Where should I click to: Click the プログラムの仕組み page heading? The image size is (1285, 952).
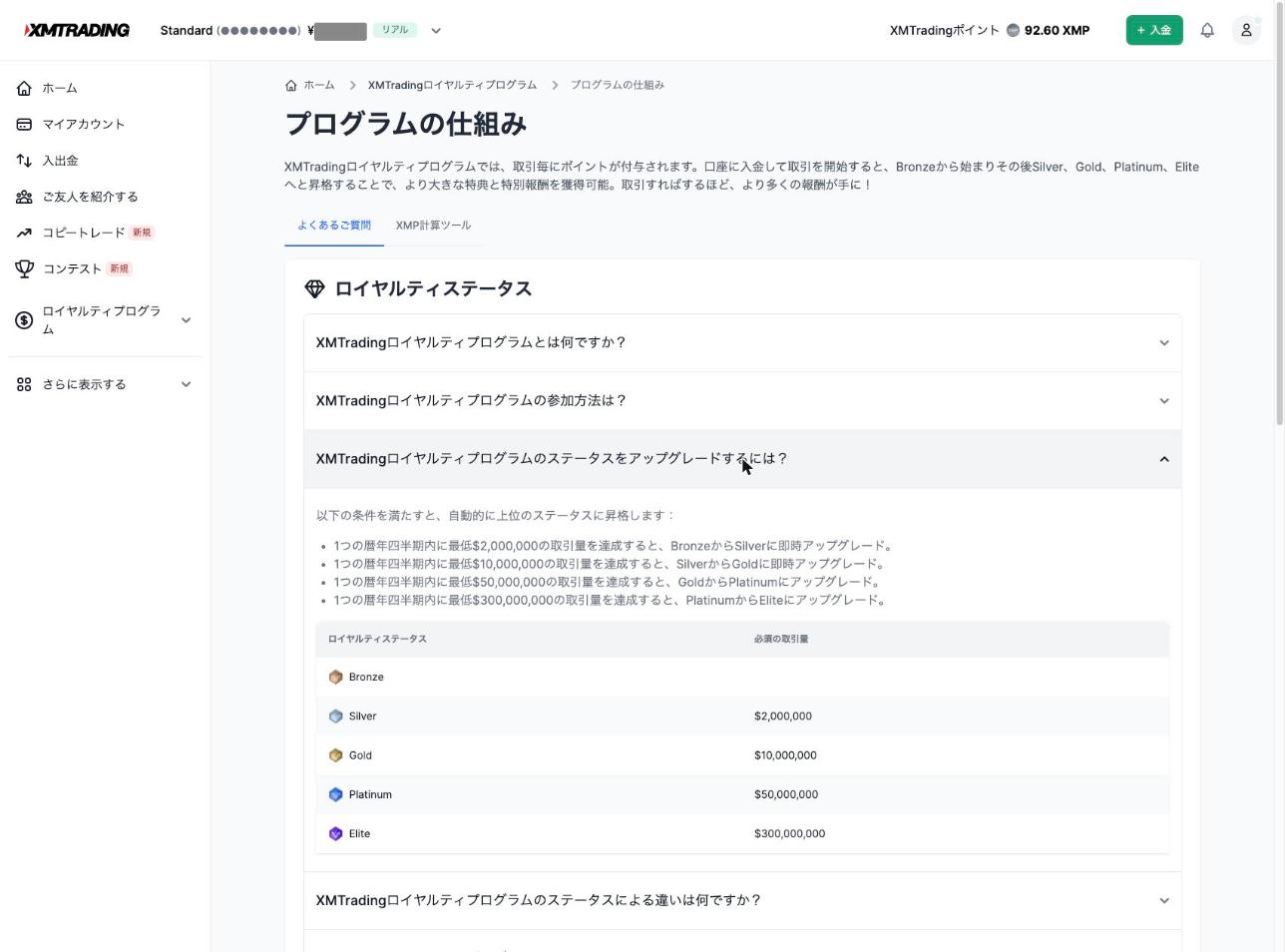[405, 124]
